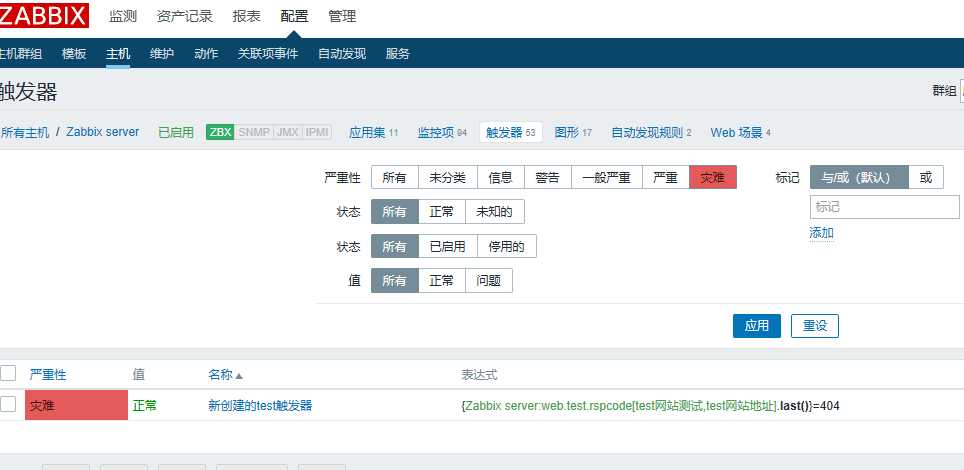Click the SNMP availability badge
Image resolution: width=964 pixels, height=470 pixels.
pyautogui.click(x=253, y=132)
